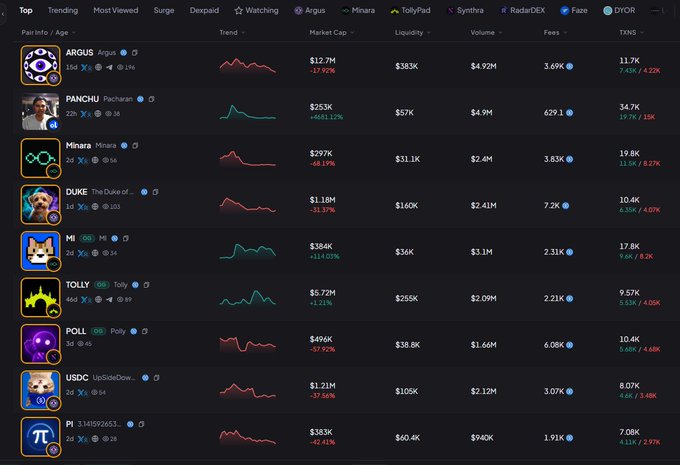Open the website globe icon for TOLLY
The height and width of the screenshot is (465, 680).
click(x=98, y=299)
